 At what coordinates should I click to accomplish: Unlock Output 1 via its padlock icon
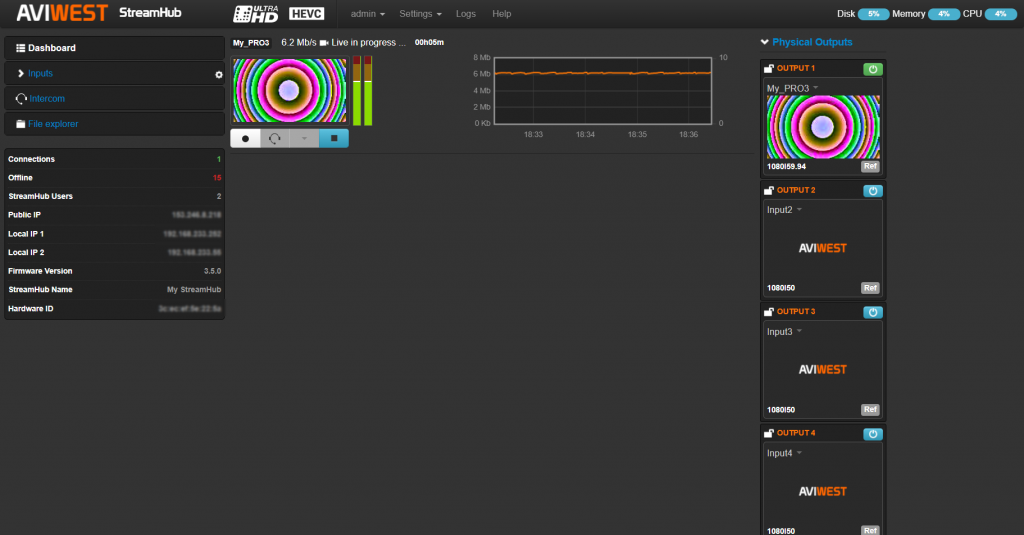click(769, 68)
